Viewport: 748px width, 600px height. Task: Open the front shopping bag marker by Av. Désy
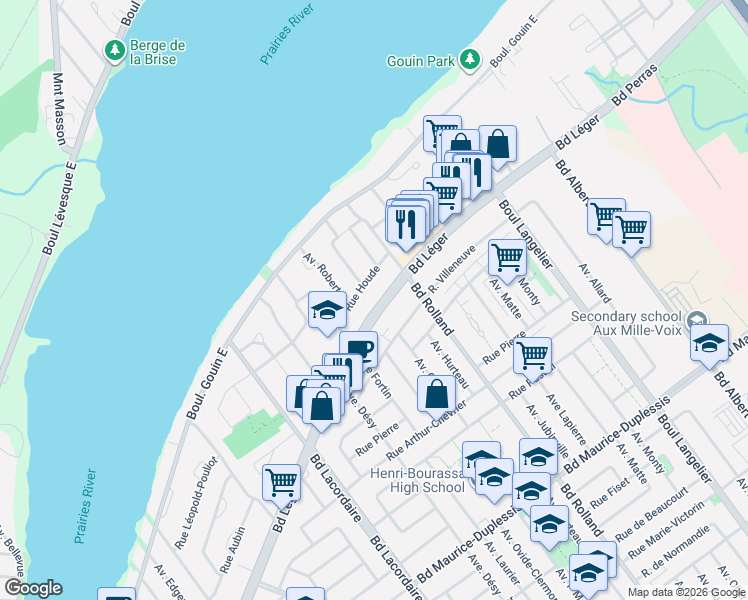coord(322,408)
